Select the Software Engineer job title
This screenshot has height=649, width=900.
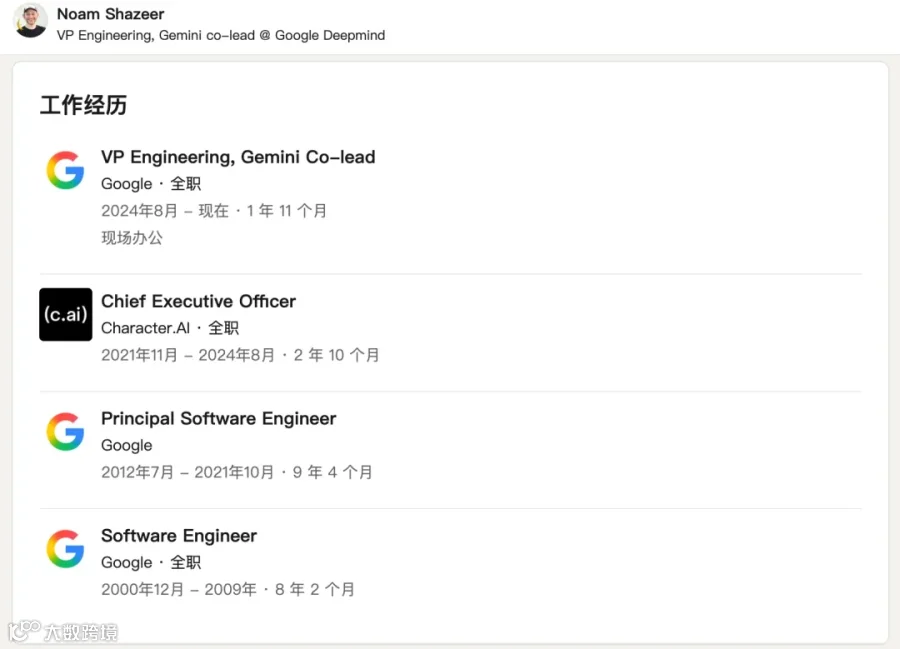[x=179, y=536]
